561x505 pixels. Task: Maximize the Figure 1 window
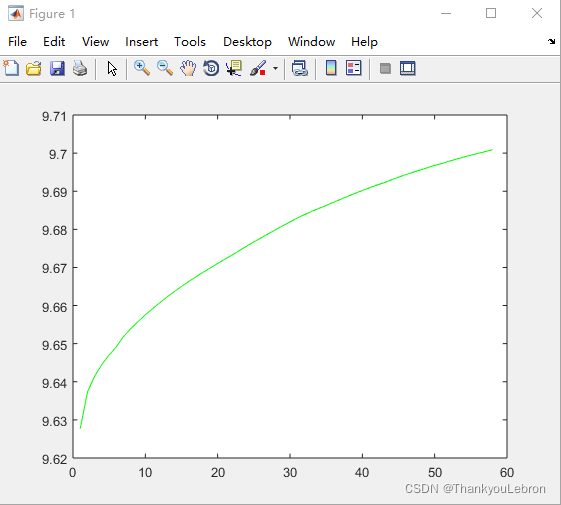click(x=491, y=14)
